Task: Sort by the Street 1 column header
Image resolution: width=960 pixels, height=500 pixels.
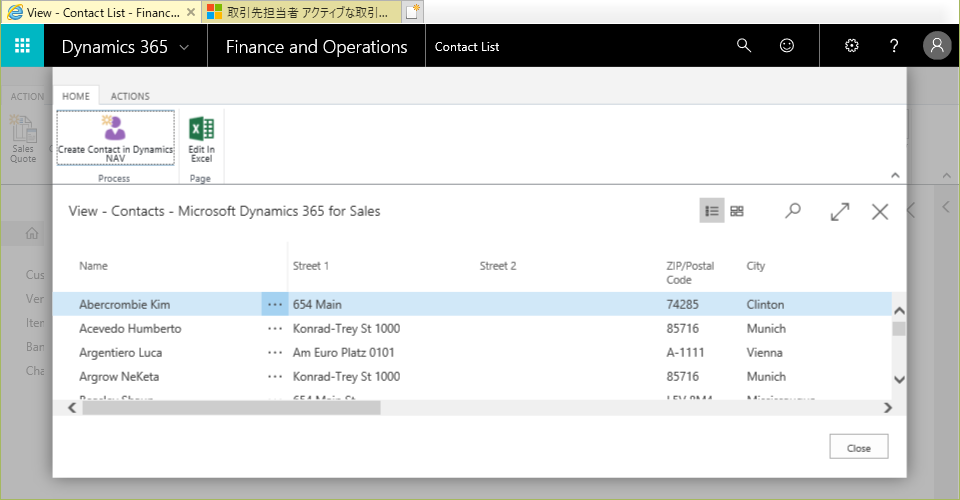Action: tap(310, 266)
